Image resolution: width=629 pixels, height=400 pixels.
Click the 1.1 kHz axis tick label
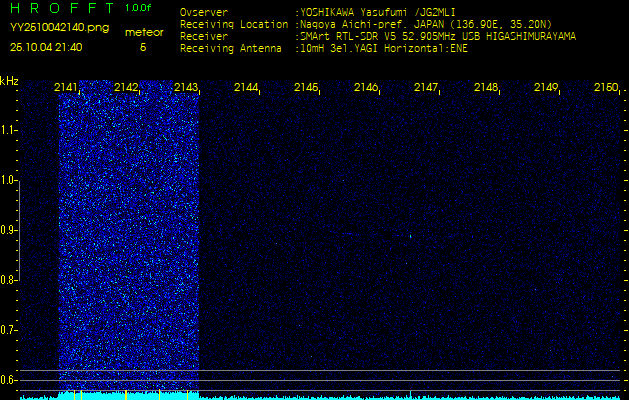pos(8,130)
